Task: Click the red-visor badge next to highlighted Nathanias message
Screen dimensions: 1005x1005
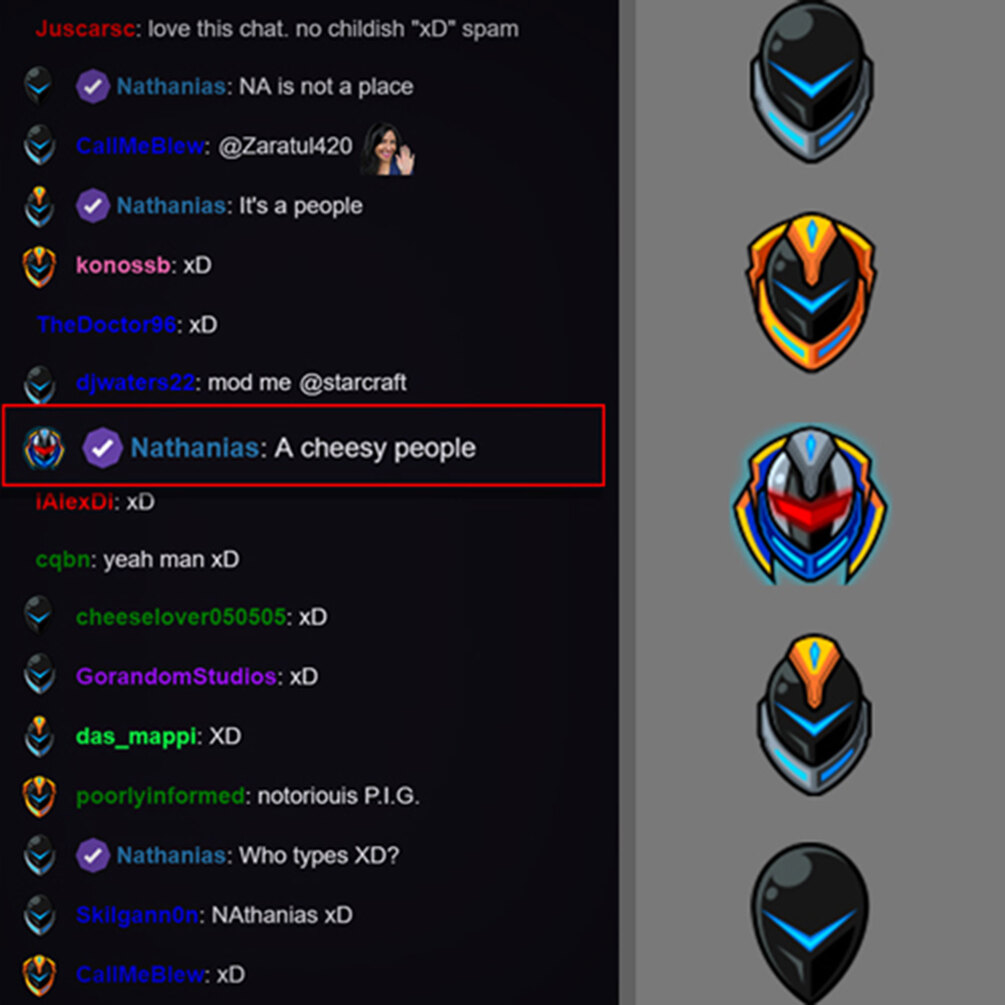Action: click(44, 448)
